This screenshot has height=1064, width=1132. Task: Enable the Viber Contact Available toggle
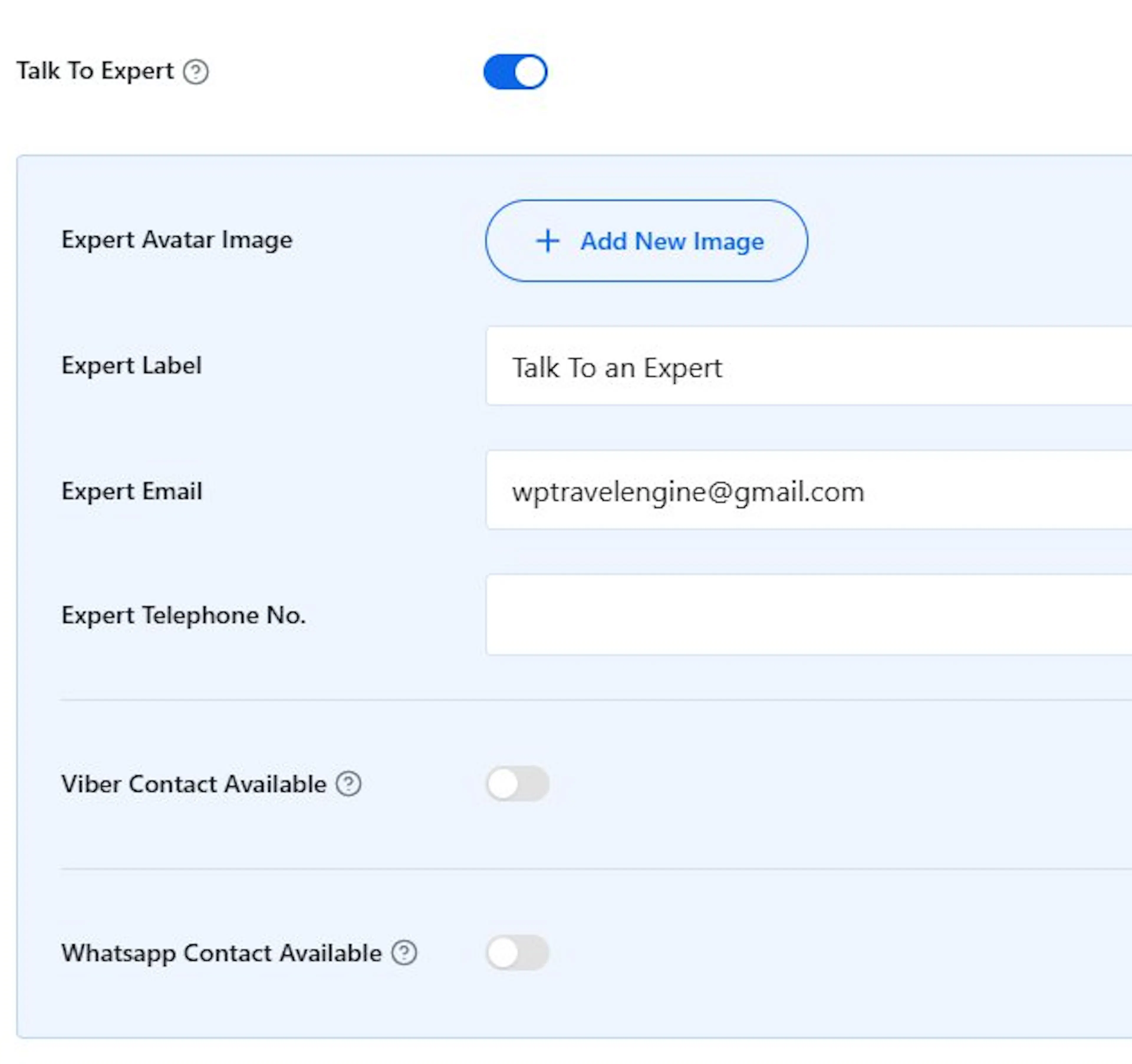tap(518, 784)
